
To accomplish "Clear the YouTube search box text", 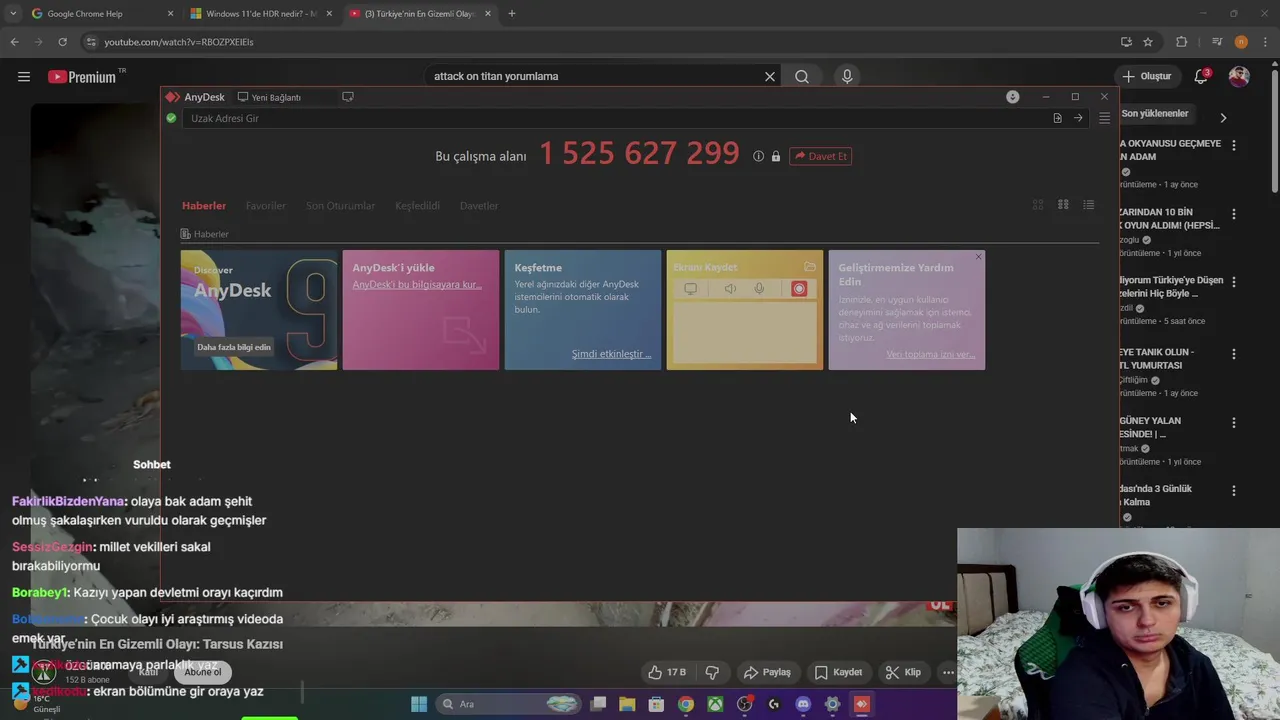I will click(770, 76).
